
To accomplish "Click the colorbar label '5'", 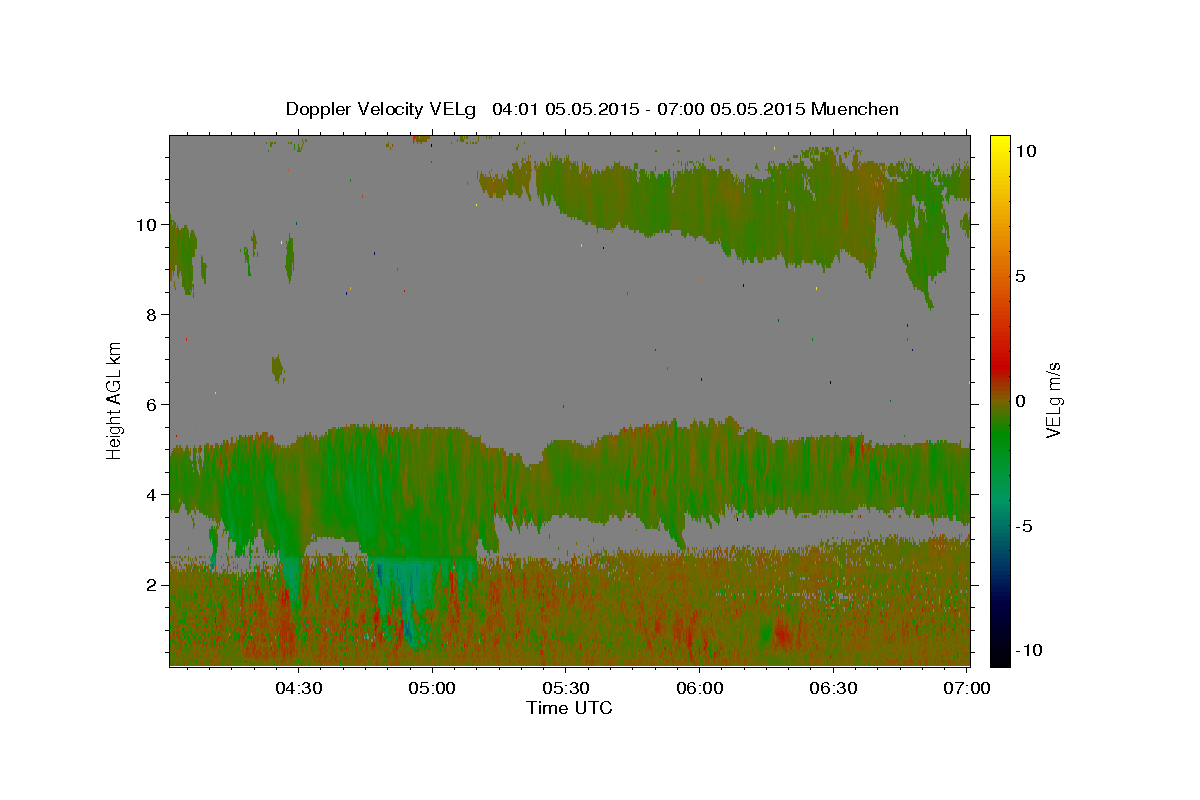I will [x=1021, y=276].
